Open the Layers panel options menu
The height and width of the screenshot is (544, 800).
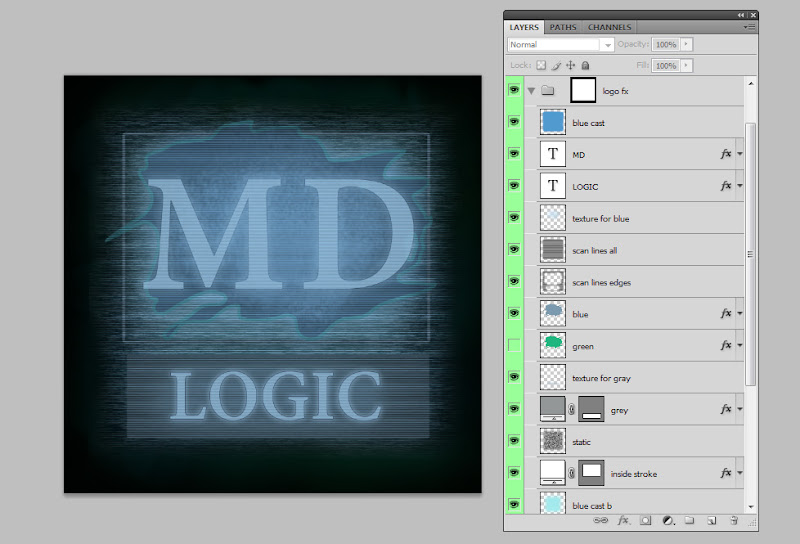coord(749,27)
